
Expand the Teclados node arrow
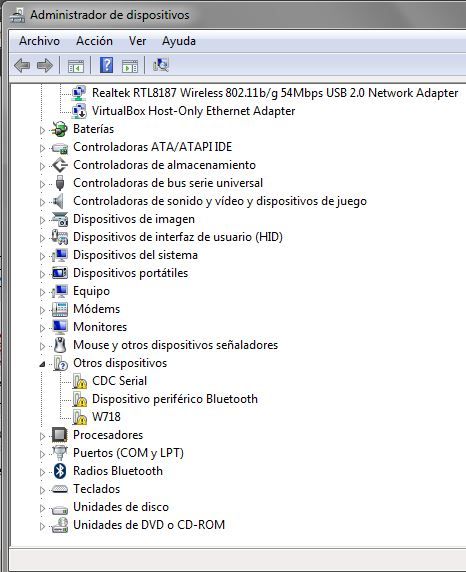[42, 490]
